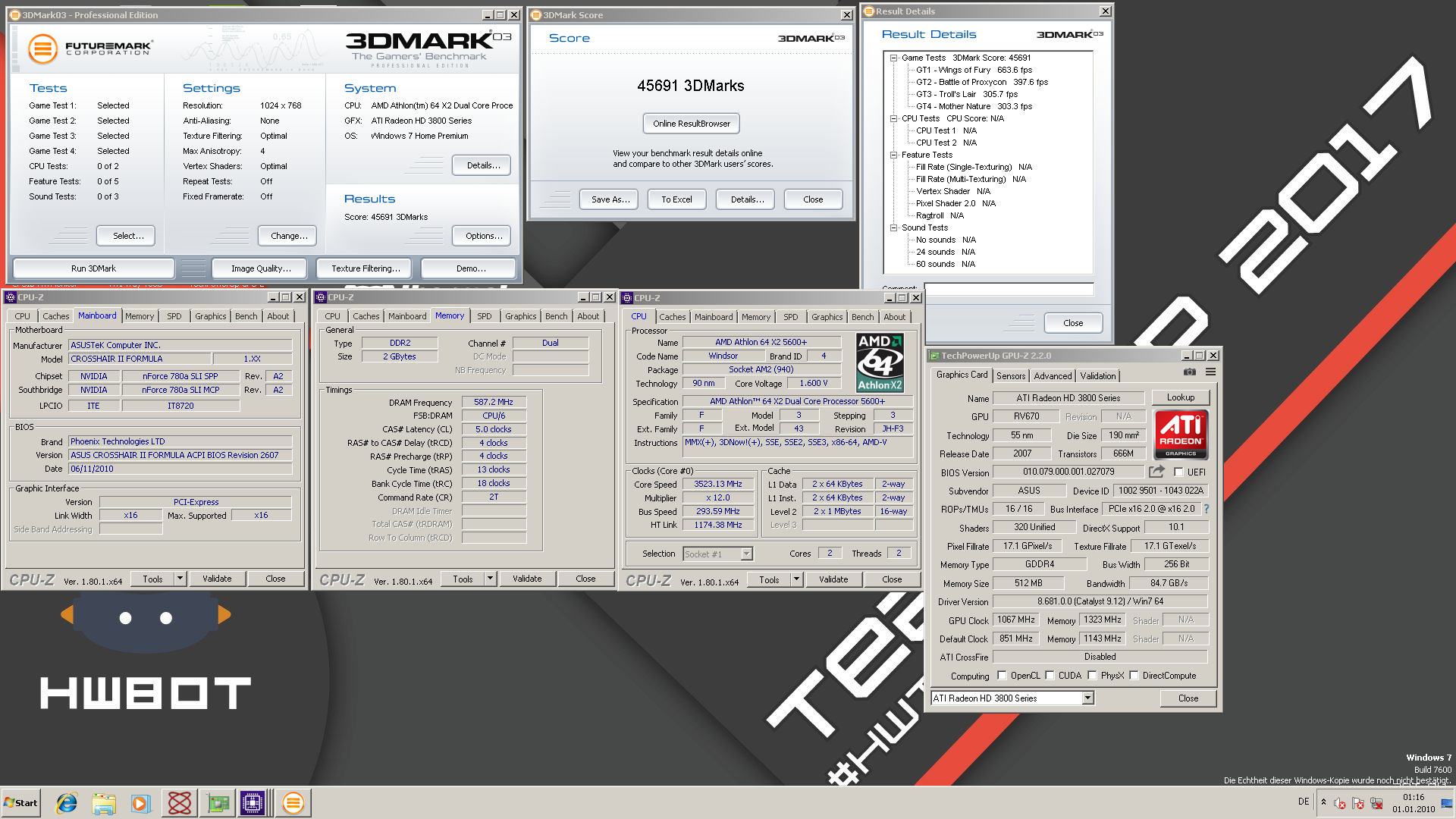Open Tools dropdown arrow in Mainboard CPU-Z

(x=180, y=579)
